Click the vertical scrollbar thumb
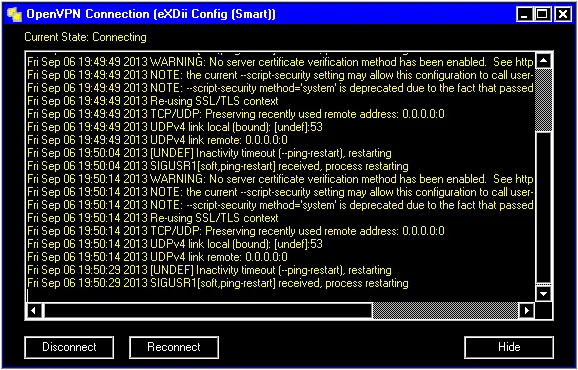 coord(543,100)
